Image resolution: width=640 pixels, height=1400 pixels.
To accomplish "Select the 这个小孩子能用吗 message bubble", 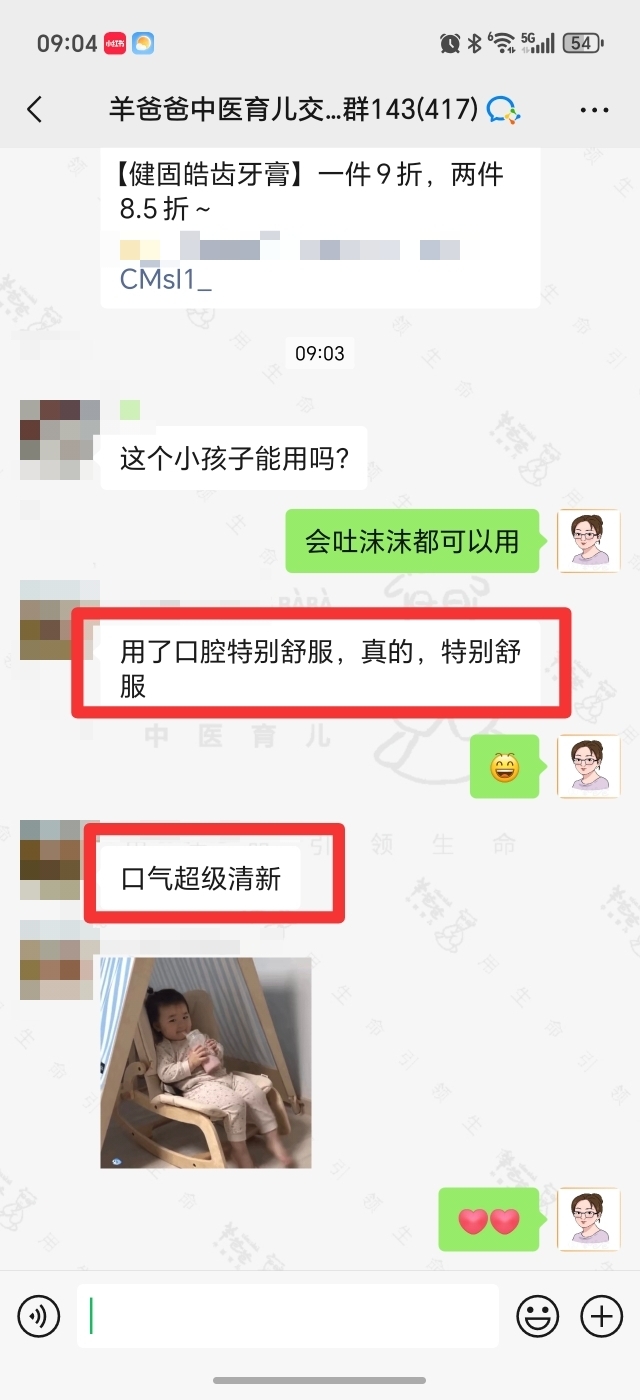I will (234, 458).
